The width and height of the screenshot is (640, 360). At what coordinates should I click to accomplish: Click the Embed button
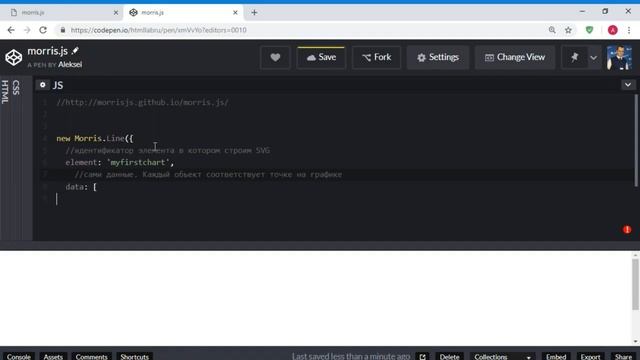tap(556, 356)
